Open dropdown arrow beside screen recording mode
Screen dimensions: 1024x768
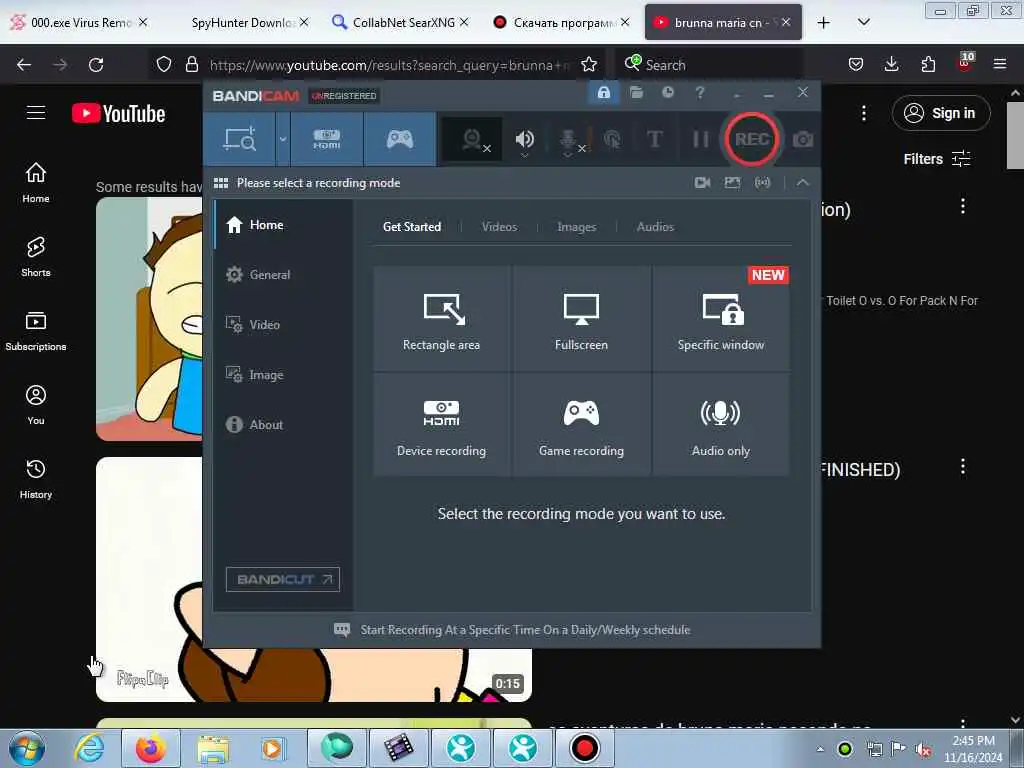[x=283, y=139]
